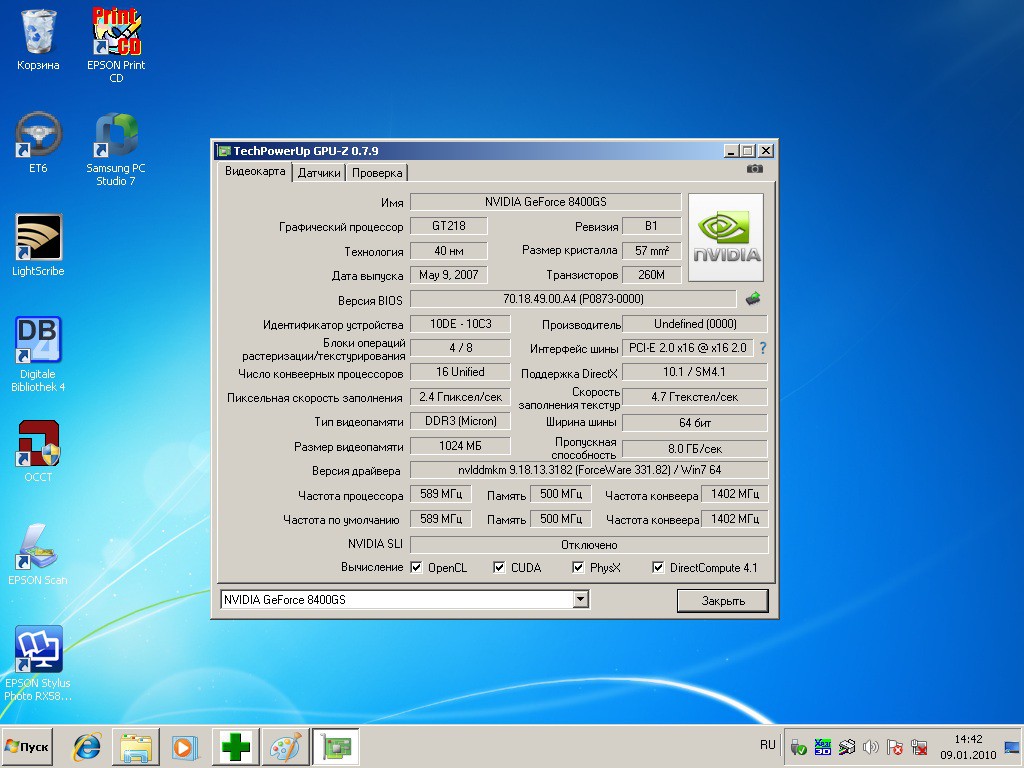The height and width of the screenshot is (768, 1024).
Task: Toggle the CUDA checkbox
Action: 499,568
